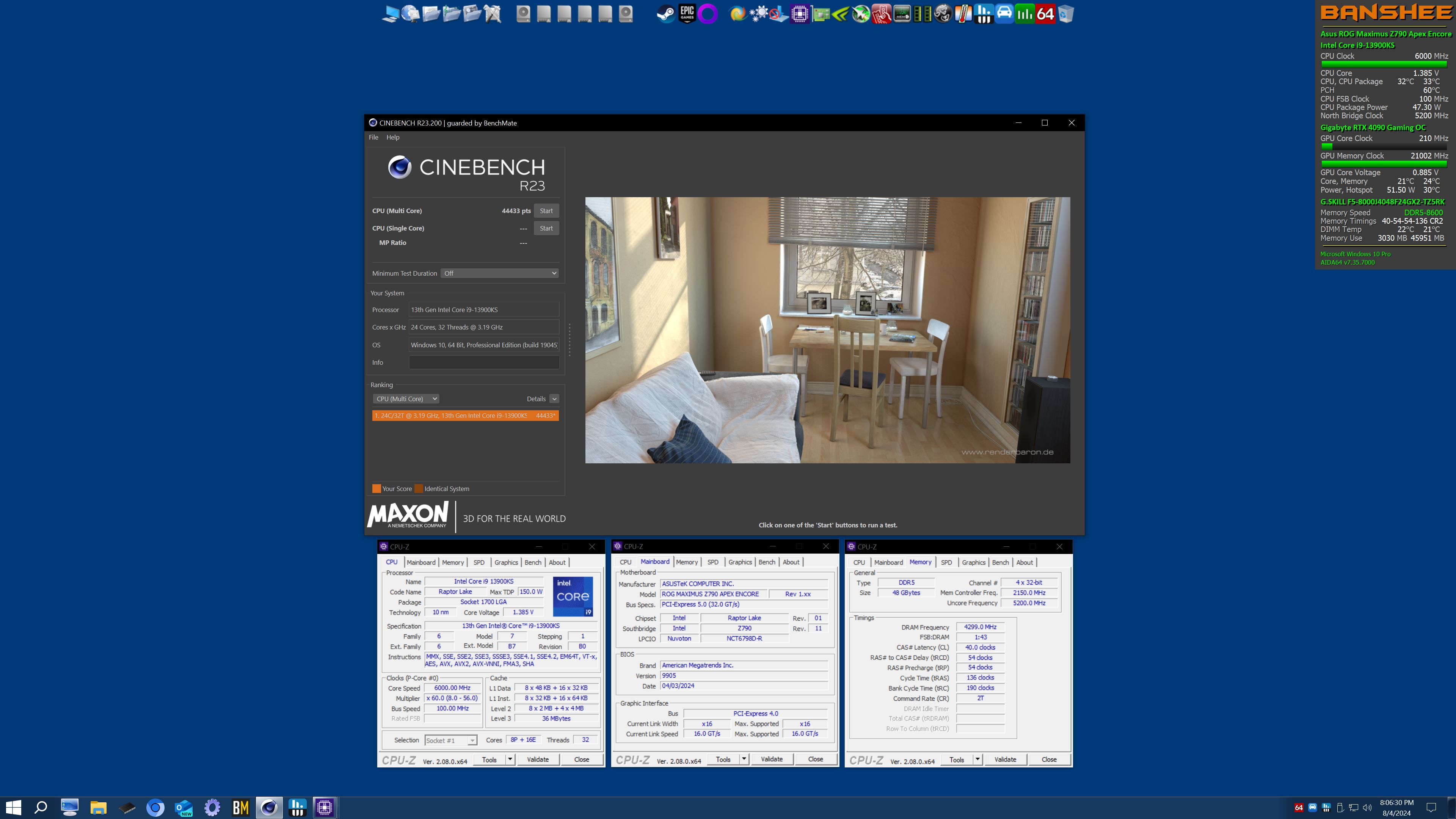Open the Steam icon in the top dock
The image size is (1456, 819).
click(x=666, y=14)
